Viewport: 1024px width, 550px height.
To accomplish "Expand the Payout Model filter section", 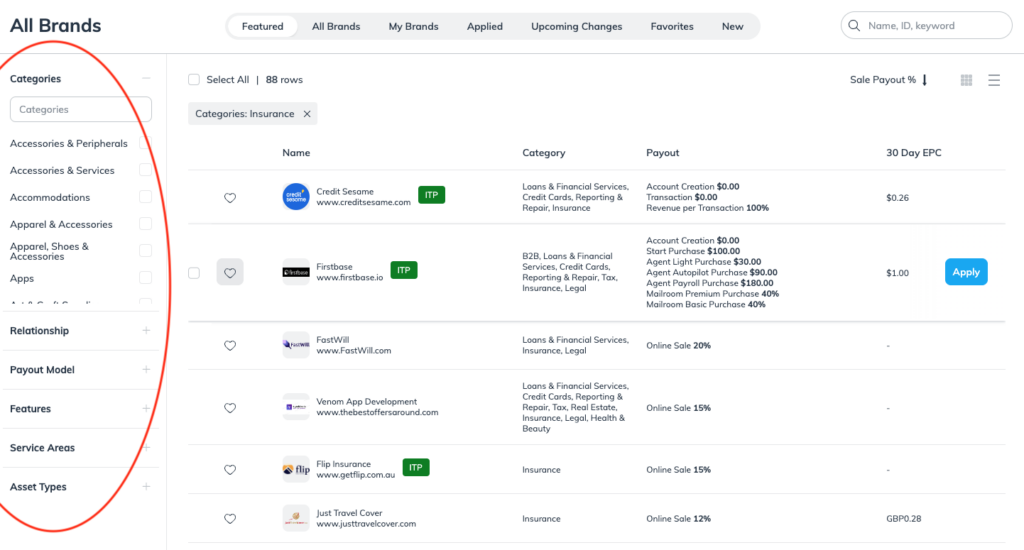I will click(x=146, y=370).
